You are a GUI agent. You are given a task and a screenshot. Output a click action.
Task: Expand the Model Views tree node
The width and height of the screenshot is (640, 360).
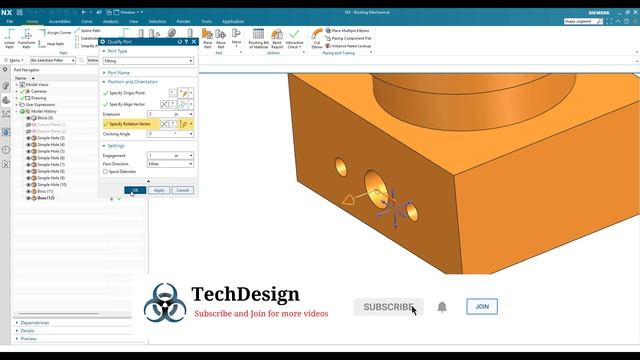pyautogui.click(x=17, y=84)
